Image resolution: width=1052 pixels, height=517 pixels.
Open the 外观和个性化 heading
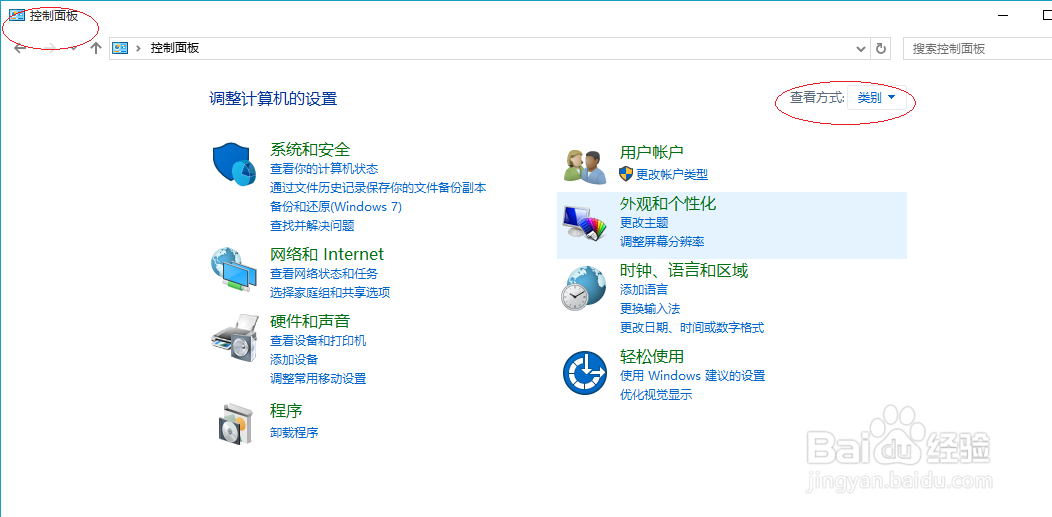coord(668,203)
